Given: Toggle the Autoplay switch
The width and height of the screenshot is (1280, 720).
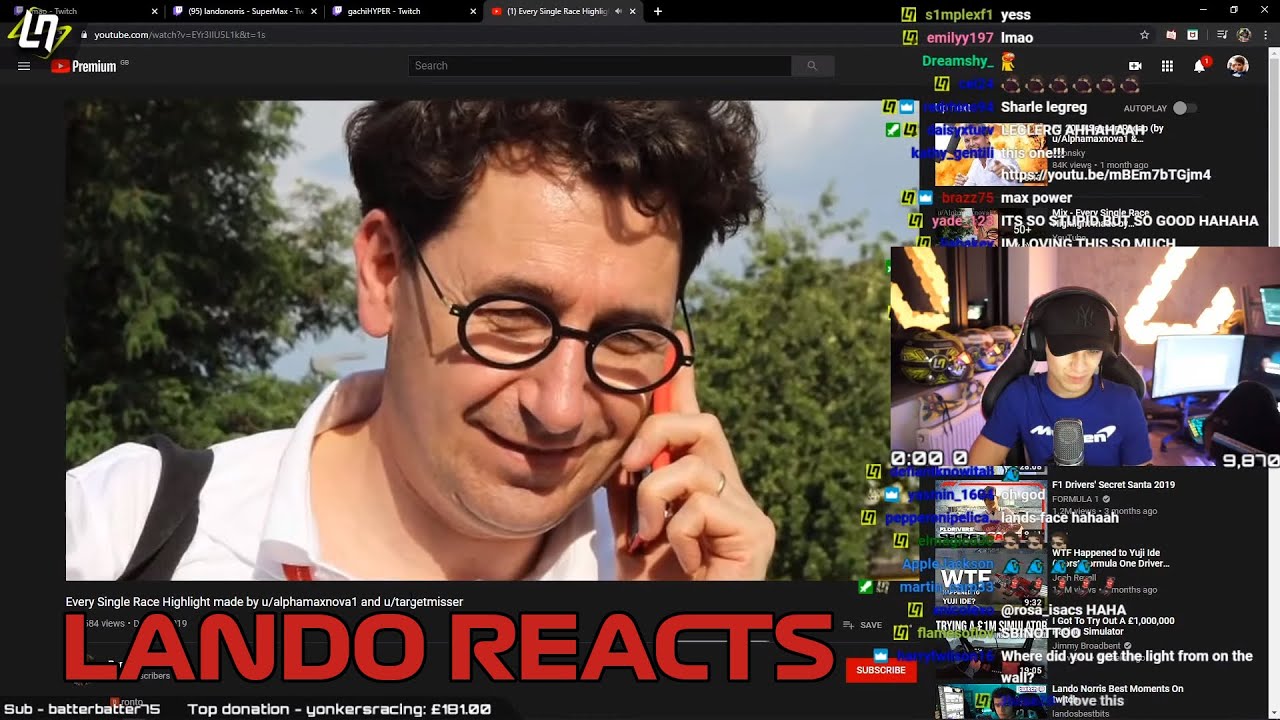Looking at the screenshot, I should pos(1184,108).
